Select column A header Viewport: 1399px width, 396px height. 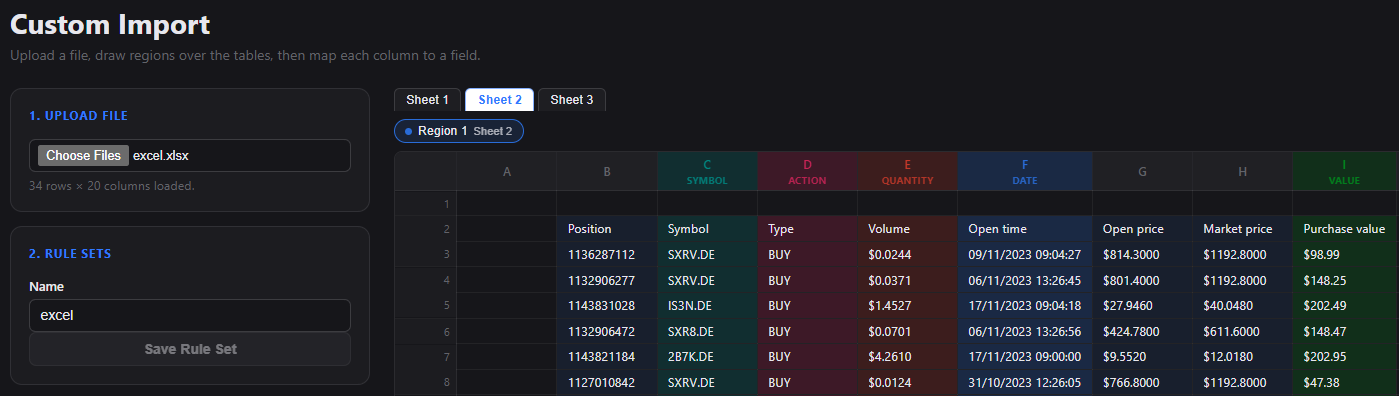pos(507,171)
